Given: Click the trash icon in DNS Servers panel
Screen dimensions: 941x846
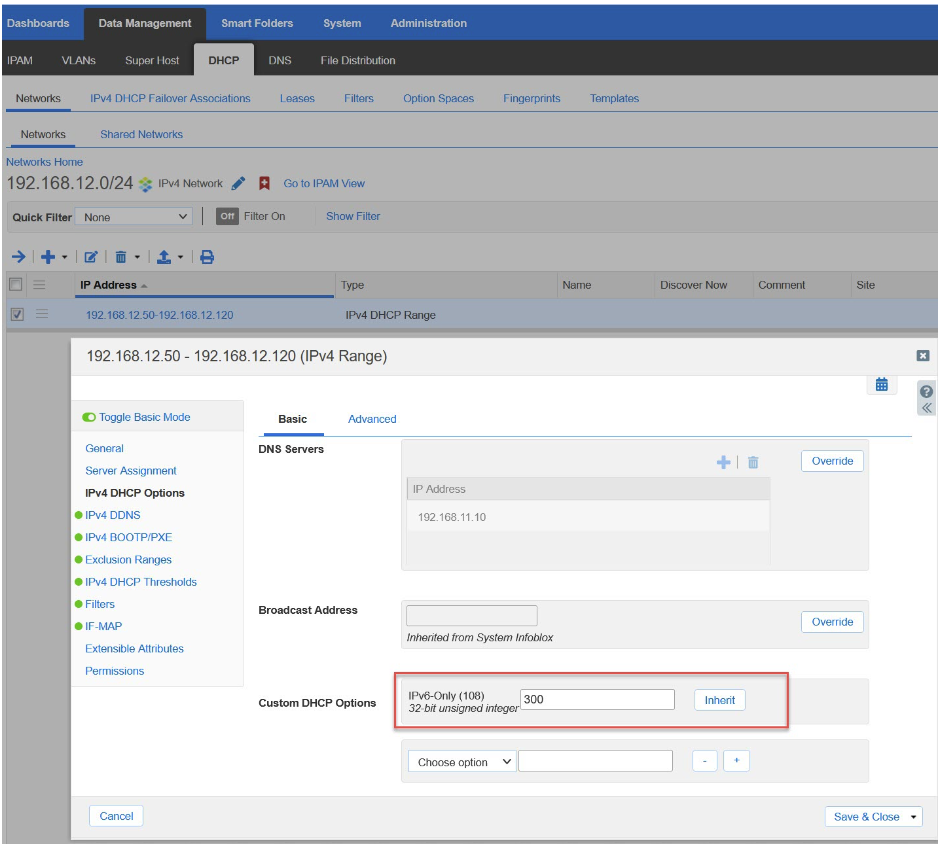Looking at the screenshot, I should (753, 462).
